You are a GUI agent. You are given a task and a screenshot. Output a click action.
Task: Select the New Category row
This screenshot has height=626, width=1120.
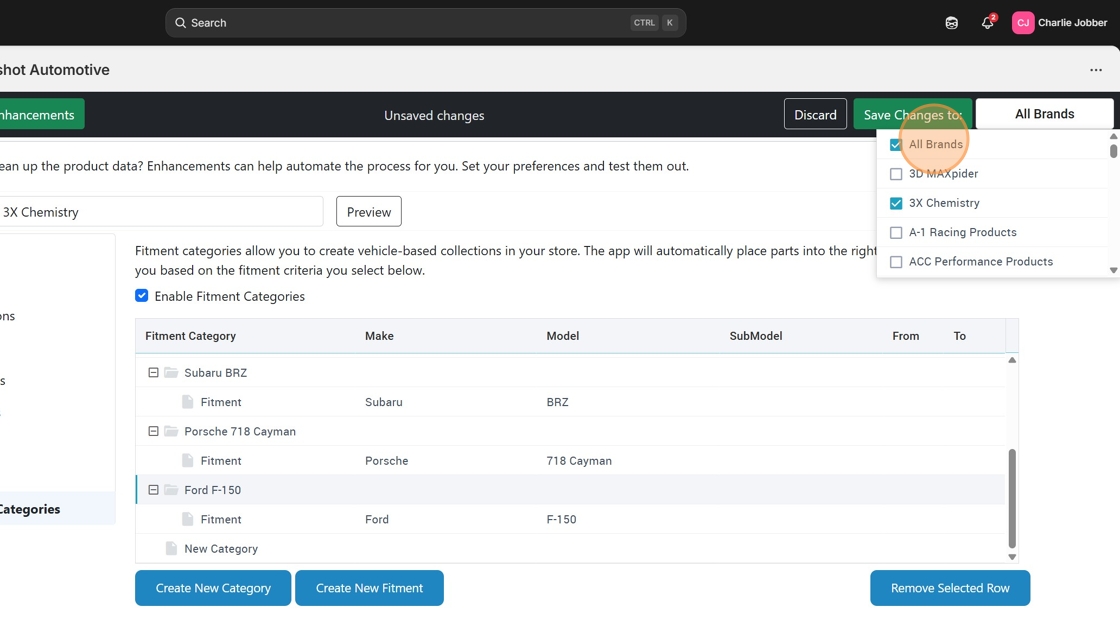[570, 548]
